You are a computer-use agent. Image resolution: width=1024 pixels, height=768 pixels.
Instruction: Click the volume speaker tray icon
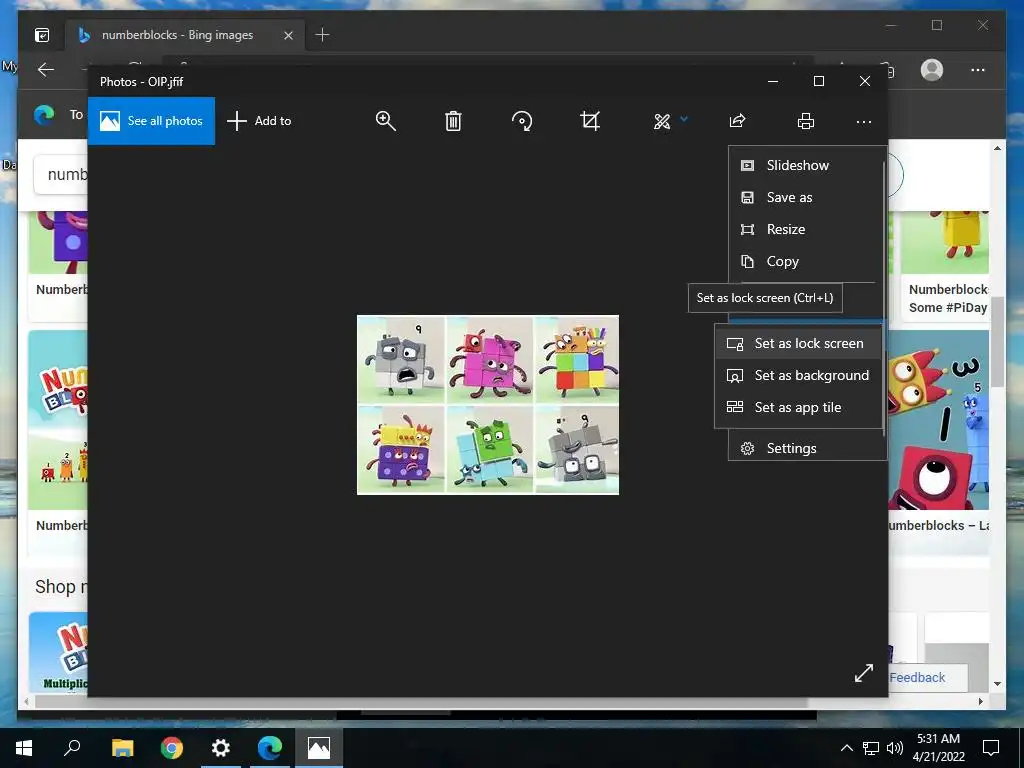(895, 748)
